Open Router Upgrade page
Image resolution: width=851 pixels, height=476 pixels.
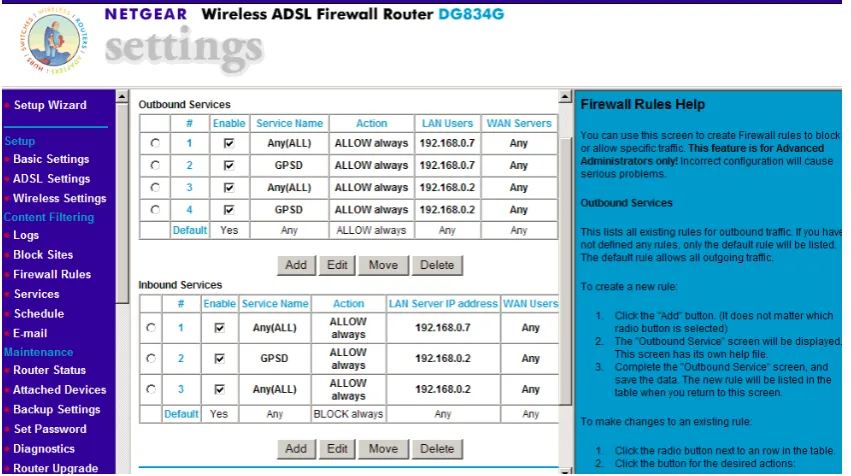point(55,468)
